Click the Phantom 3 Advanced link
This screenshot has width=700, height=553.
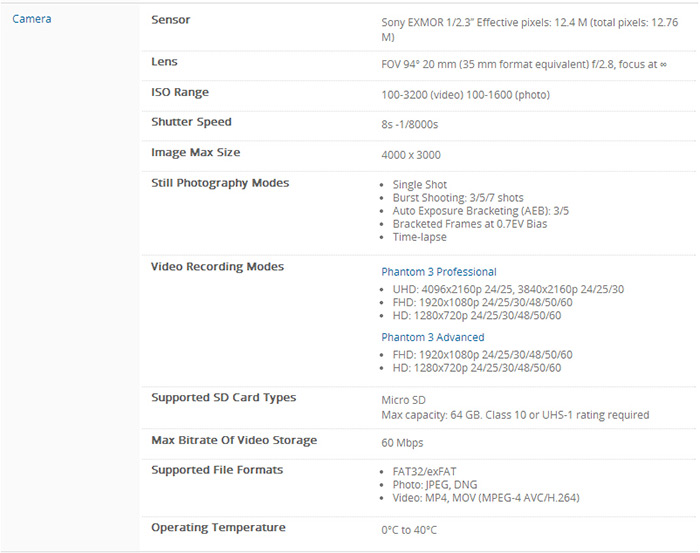[432, 338]
